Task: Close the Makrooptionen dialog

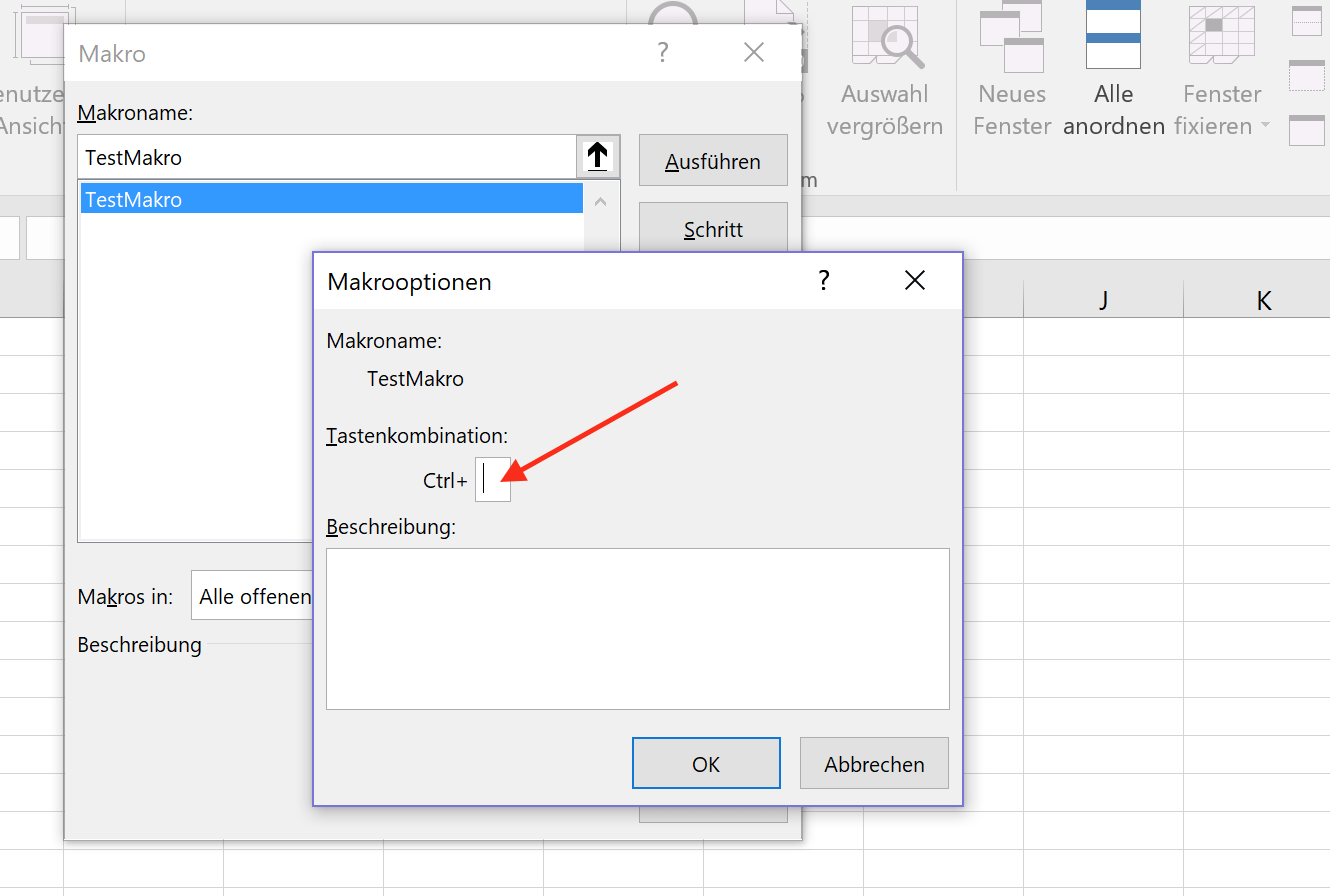Action: click(915, 281)
